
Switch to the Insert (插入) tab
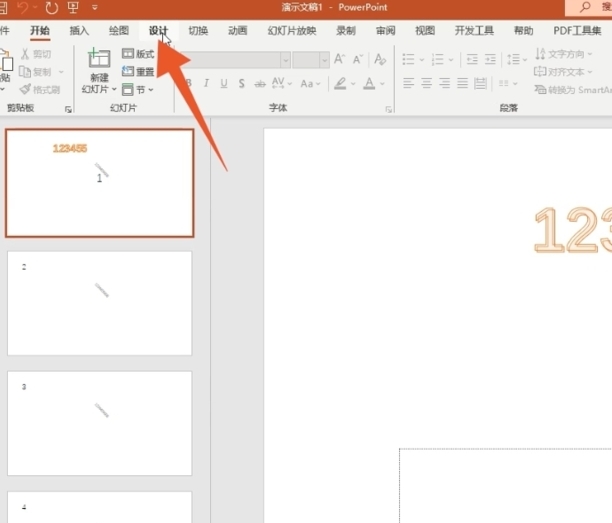point(79,30)
